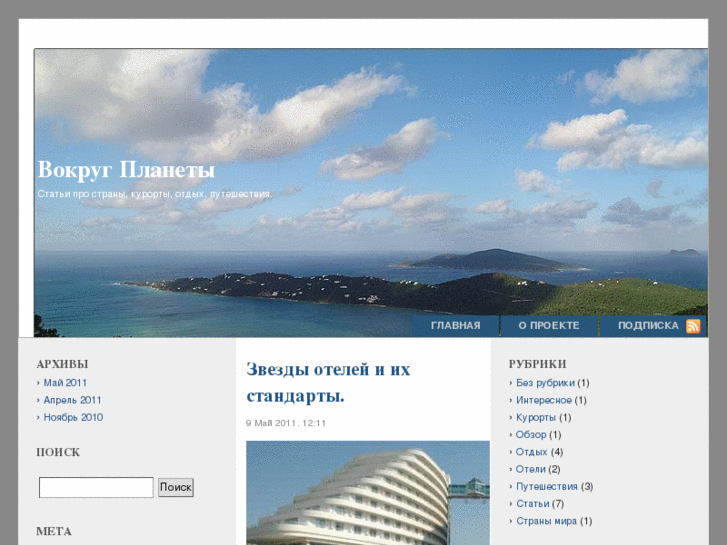This screenshot has height=545, width=727.
Task: Click the hotel building article image
Action: click(367, 493)
